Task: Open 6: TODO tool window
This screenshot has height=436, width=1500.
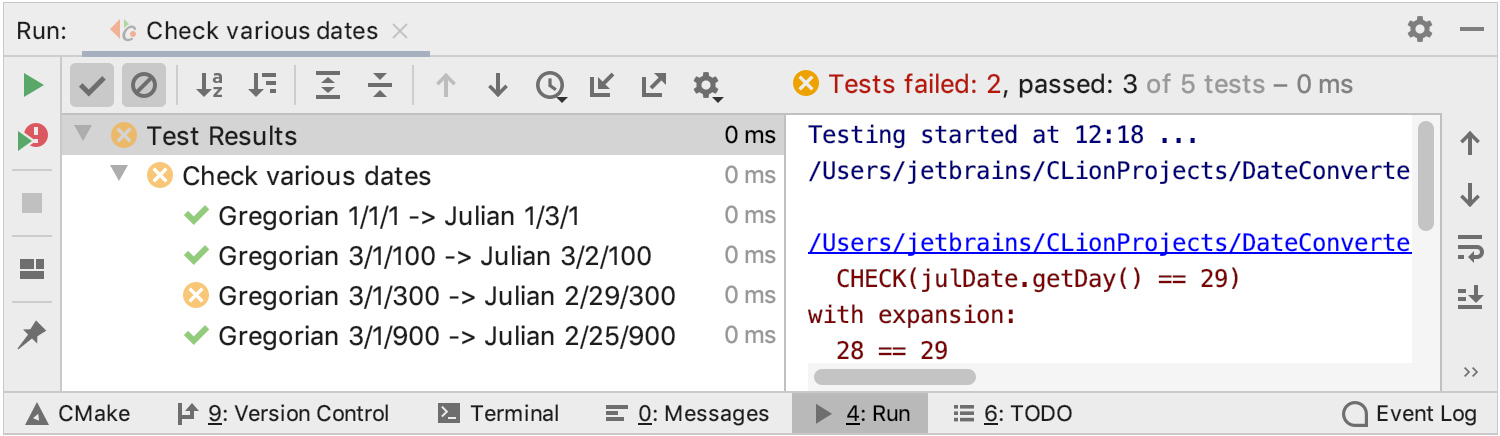Action: point(1012,413)
